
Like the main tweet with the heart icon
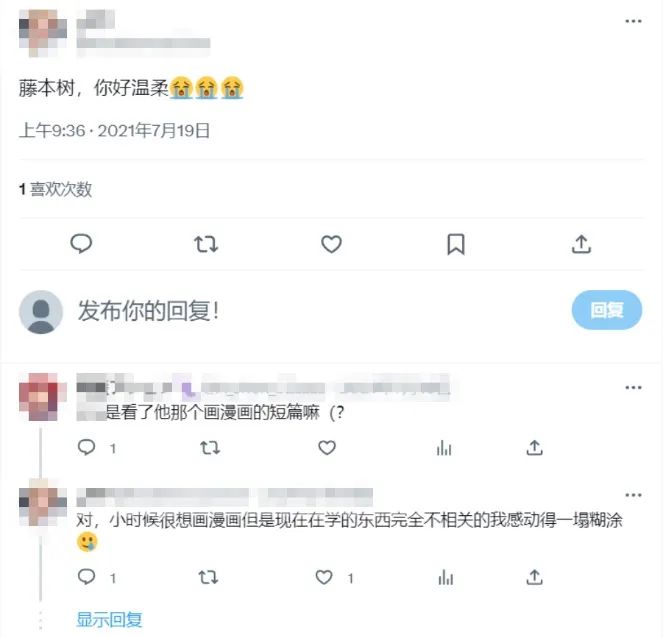coord(331,244)
